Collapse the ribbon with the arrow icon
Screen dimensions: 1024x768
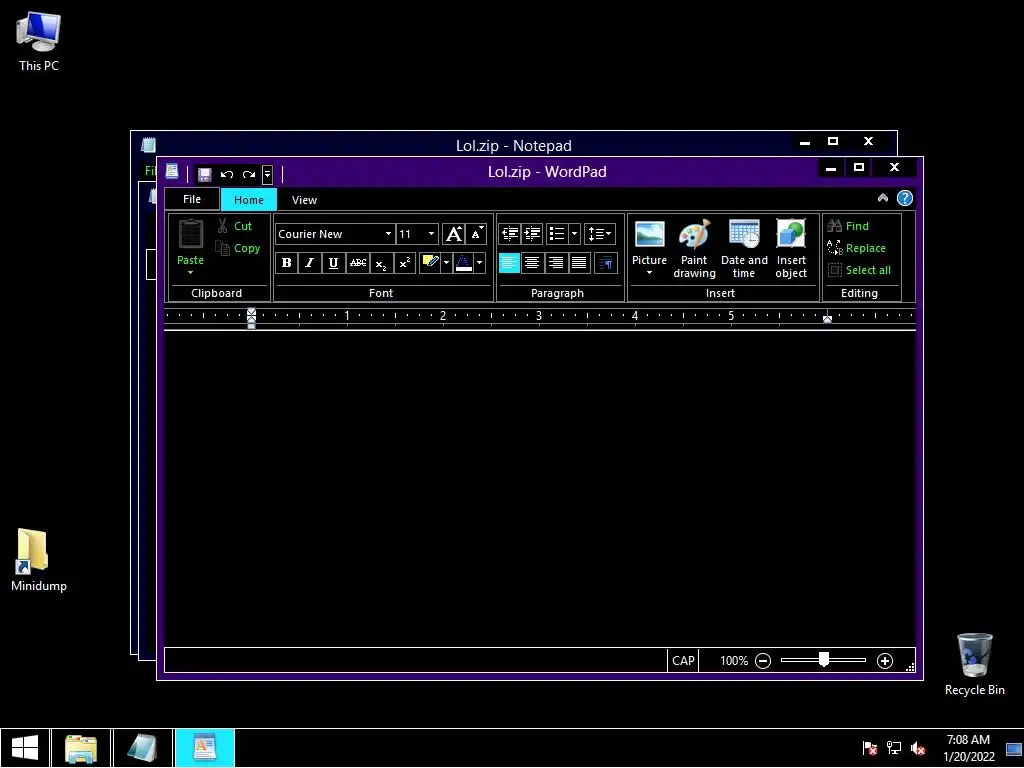click(883, 198)
